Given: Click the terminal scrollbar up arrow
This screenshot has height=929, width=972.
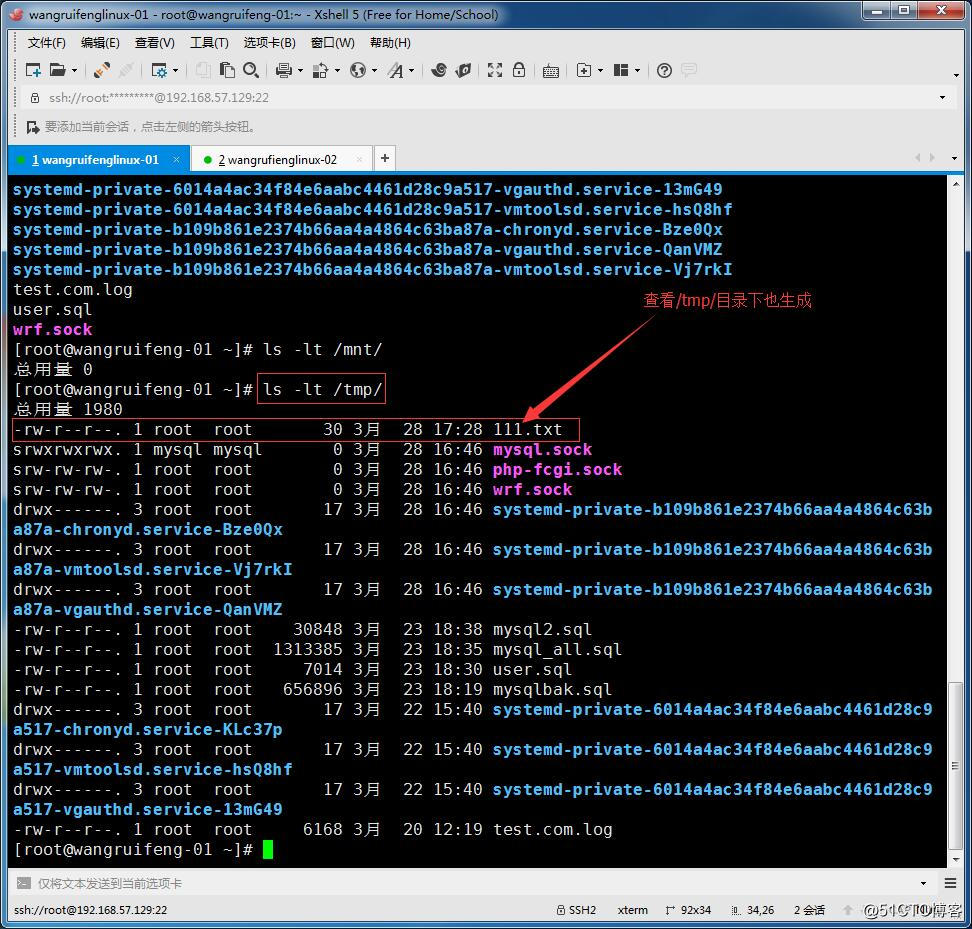Looking at the screenshot, I should (955, 184).
